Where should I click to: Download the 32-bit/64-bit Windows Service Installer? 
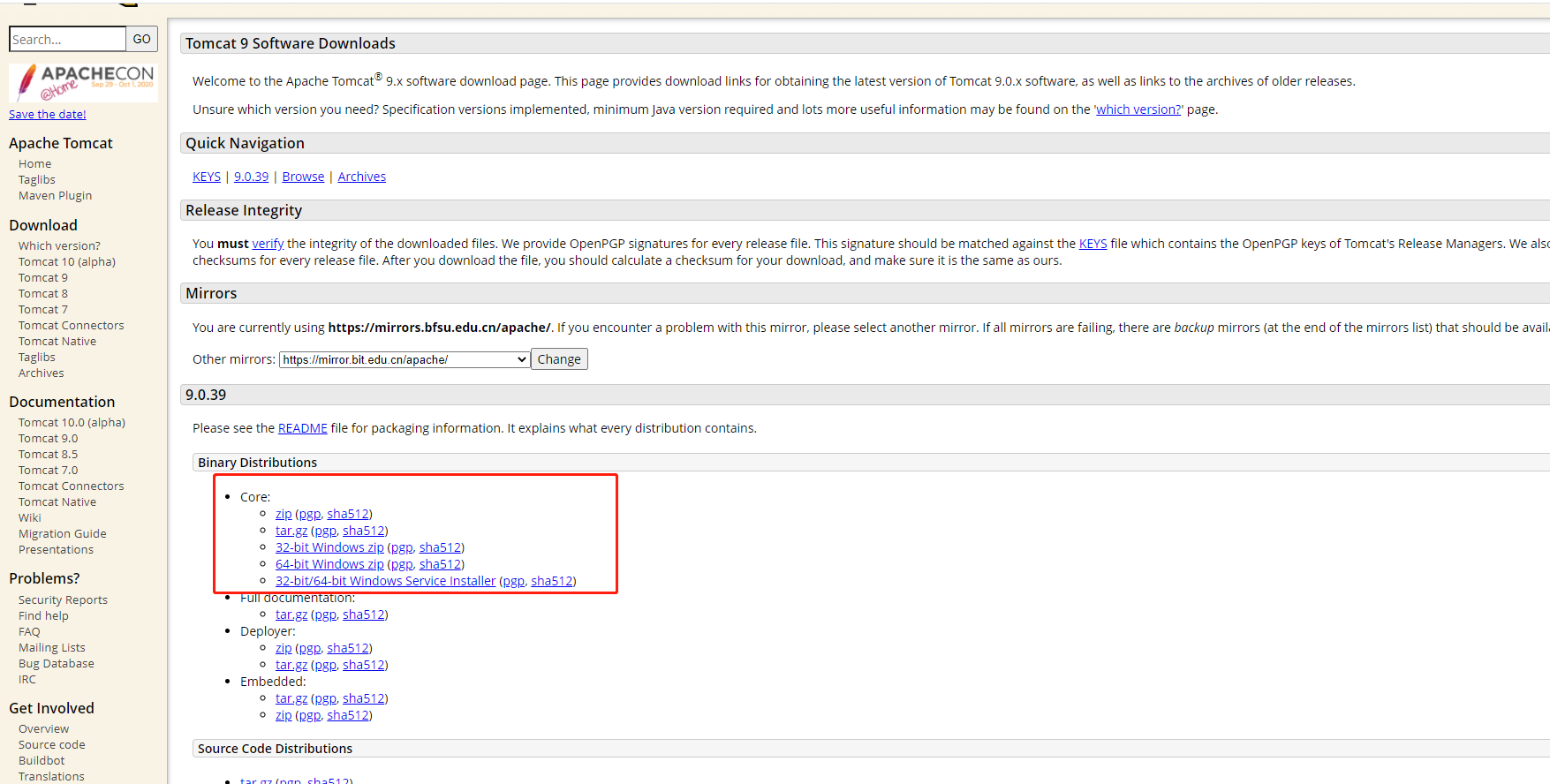tap(386, 581)
